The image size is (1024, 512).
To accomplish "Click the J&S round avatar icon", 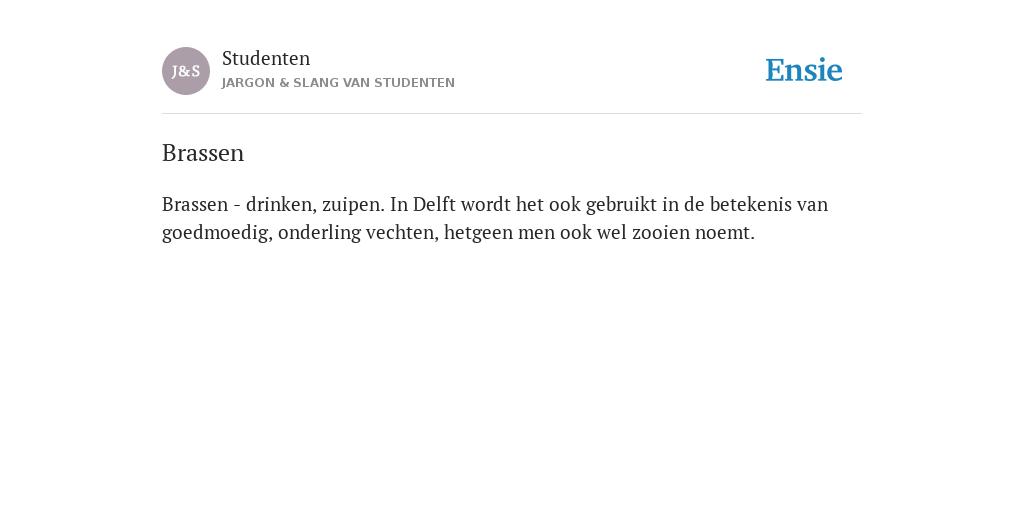I will [186, 71].
